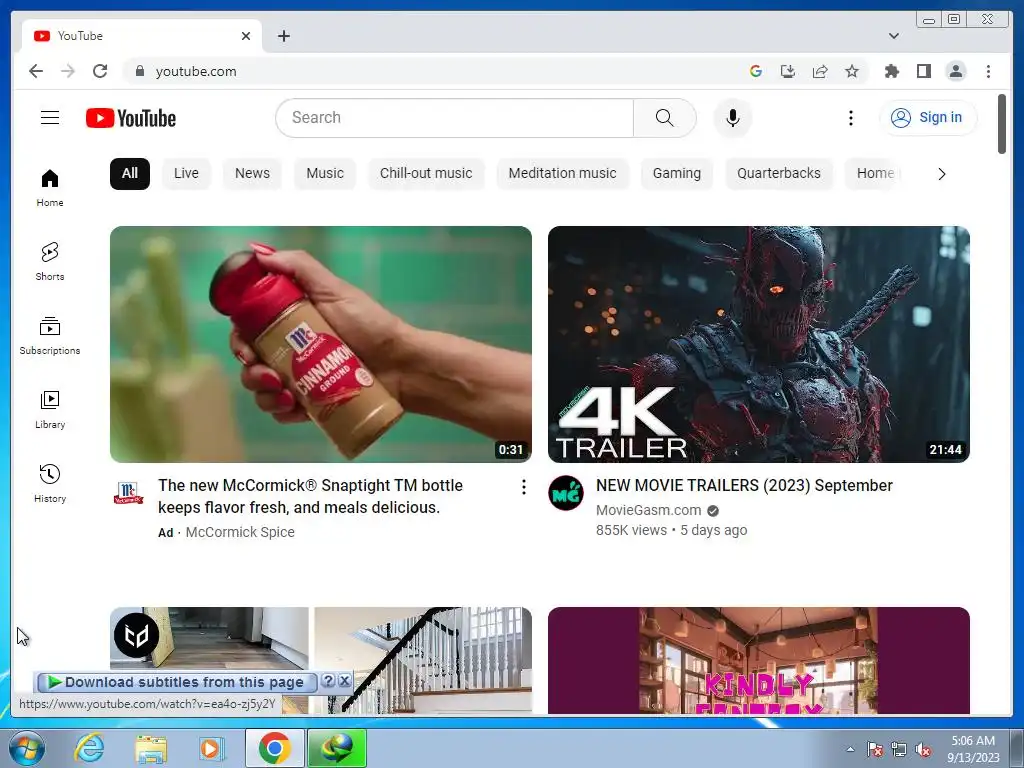Open MovieGasm.com channel link
The image size is (1024, 768).
pos(648,510)
